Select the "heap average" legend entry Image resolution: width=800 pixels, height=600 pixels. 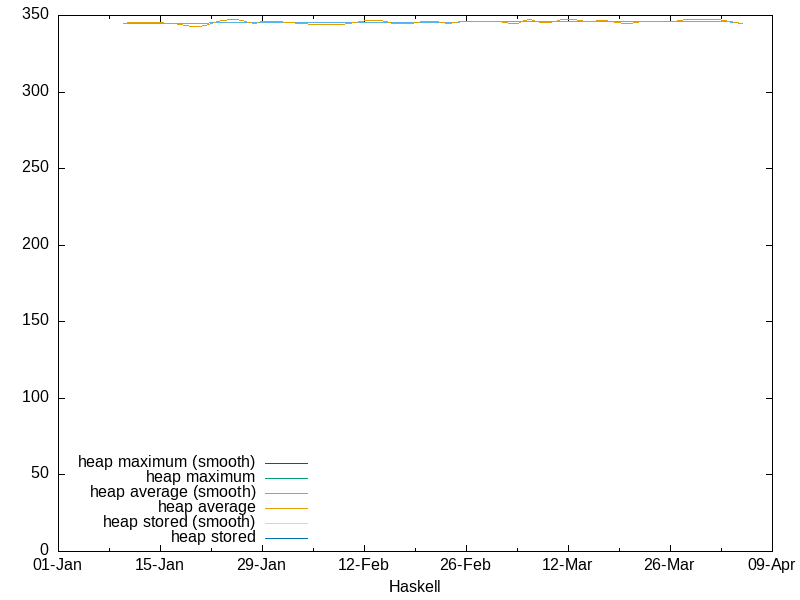coord(206,507)
